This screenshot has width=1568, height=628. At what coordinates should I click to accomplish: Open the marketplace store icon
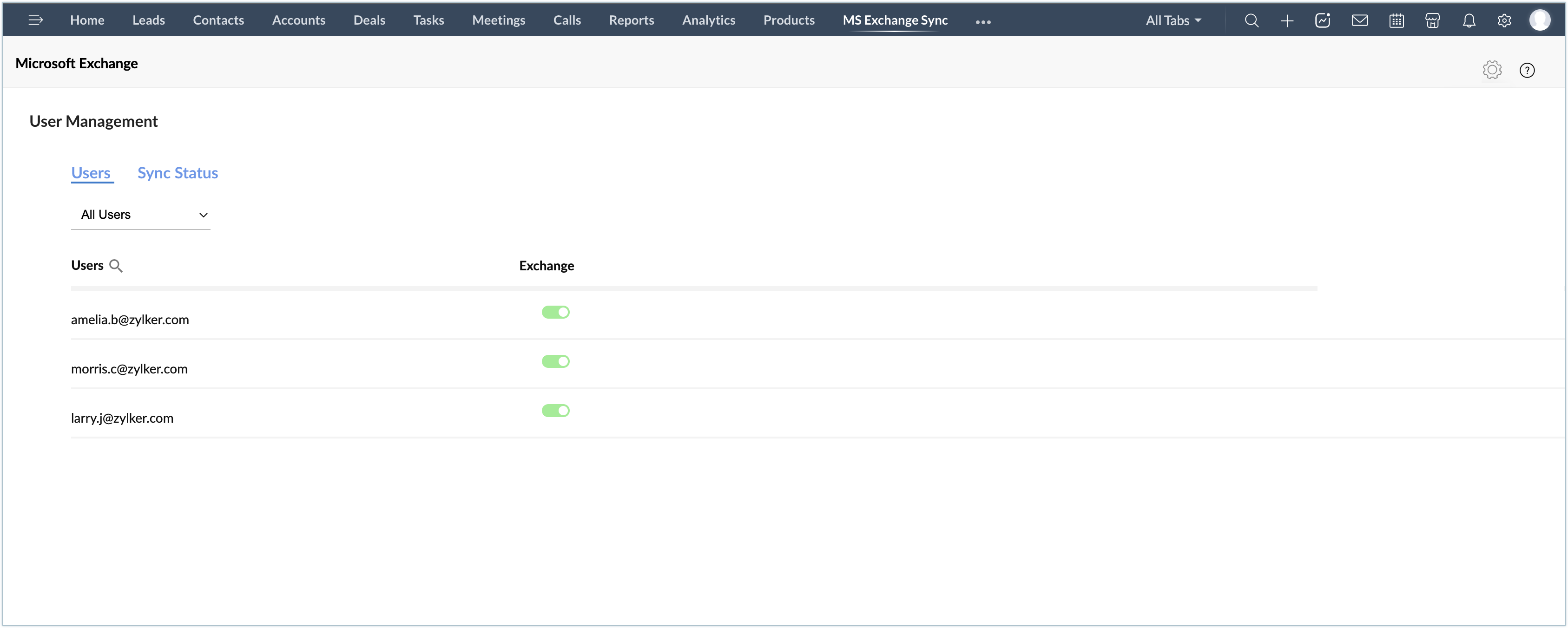click(1432, 21)
